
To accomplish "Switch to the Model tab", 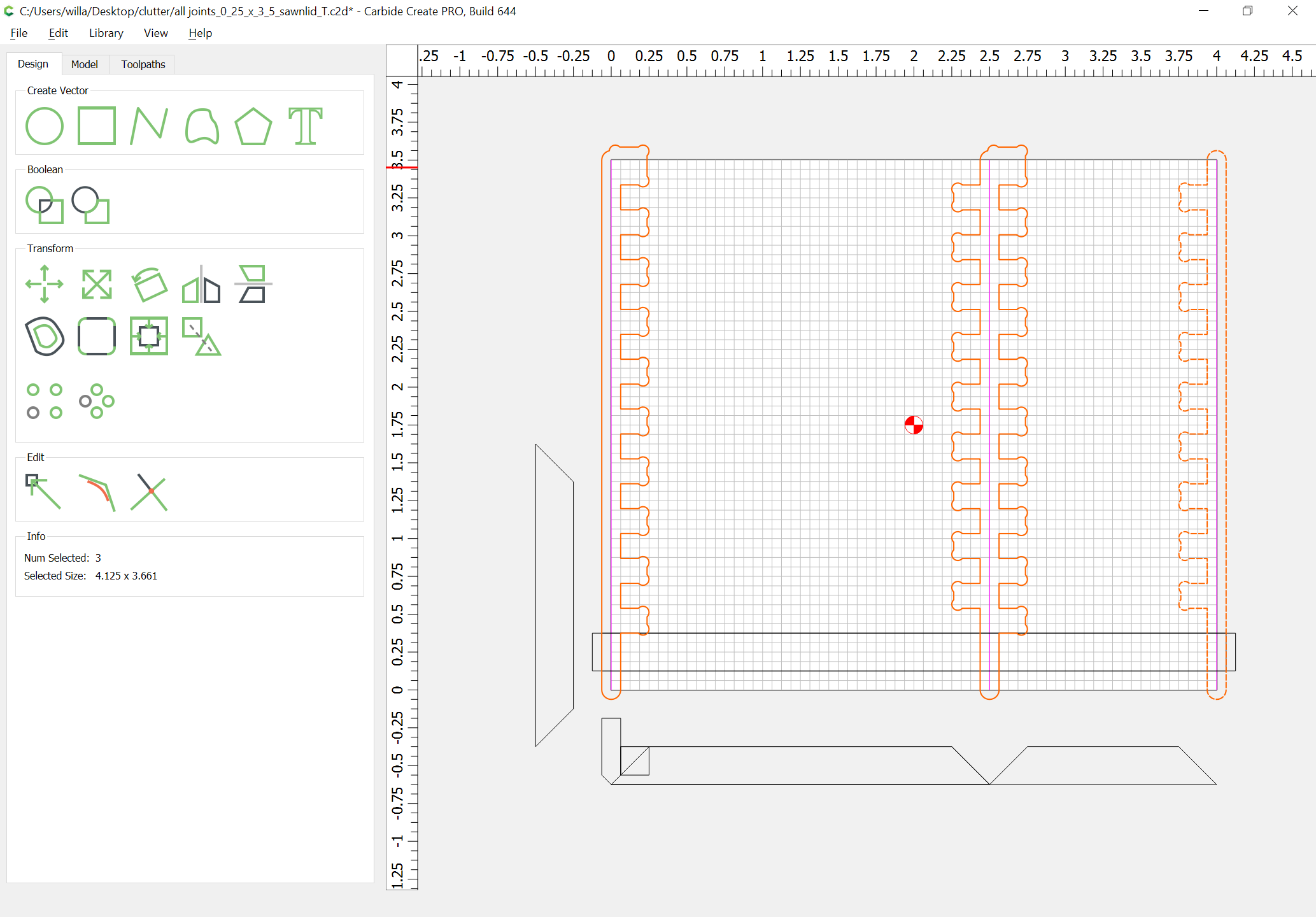I will (x=85, y=64).
